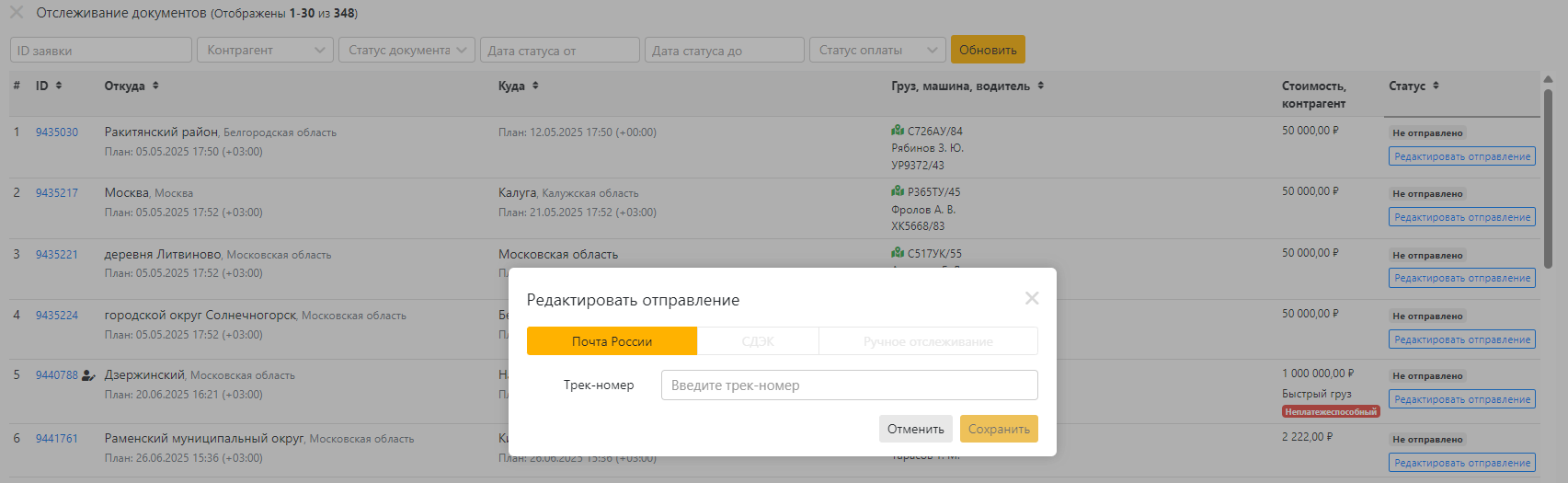The width and height of the screenshot is (1568, 483).
Task: Open request ID 9441761
Action: tap(57, 439)
